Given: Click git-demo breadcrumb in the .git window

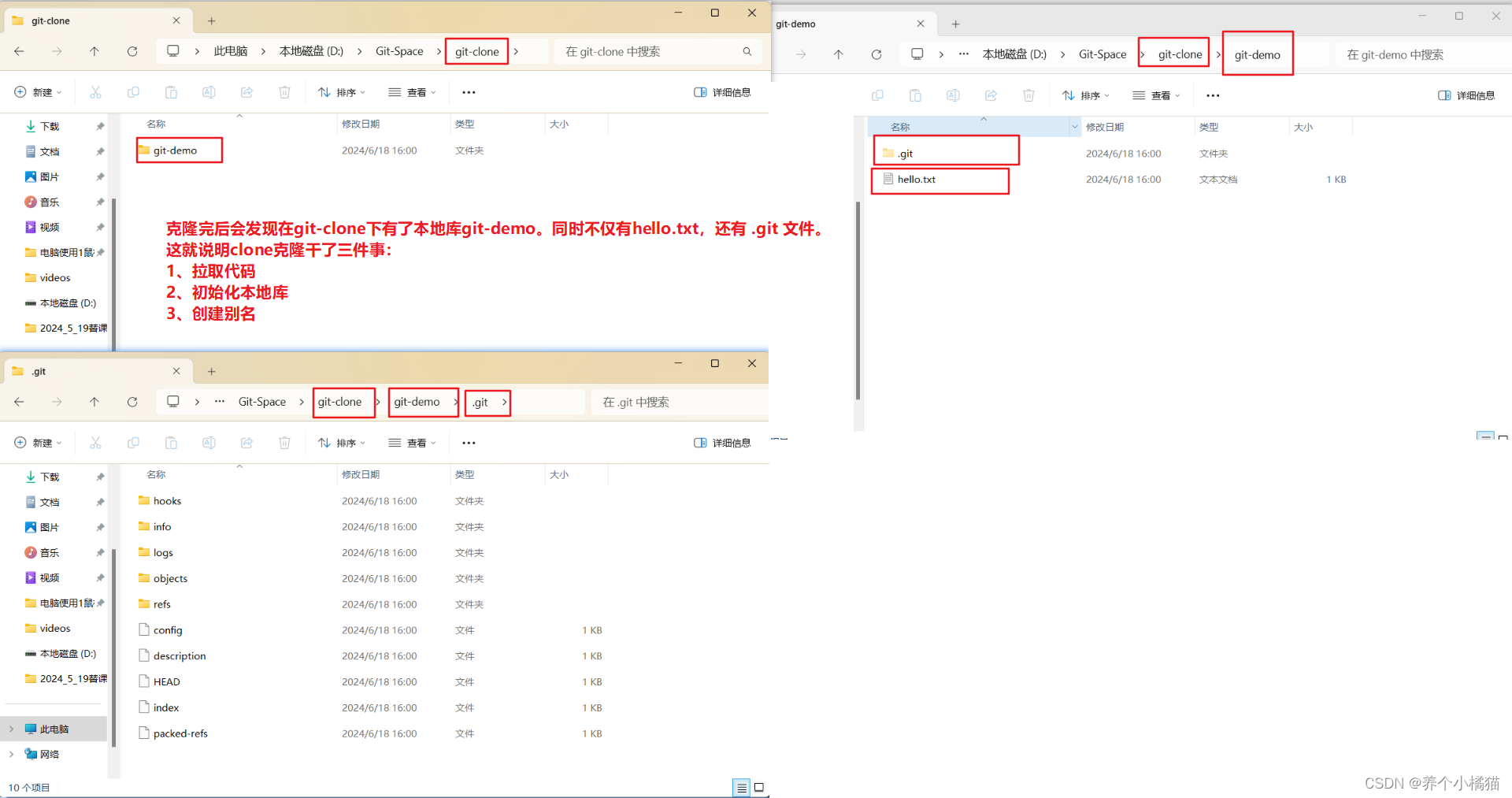Looking at the screenshot, I should click(417, 402).
